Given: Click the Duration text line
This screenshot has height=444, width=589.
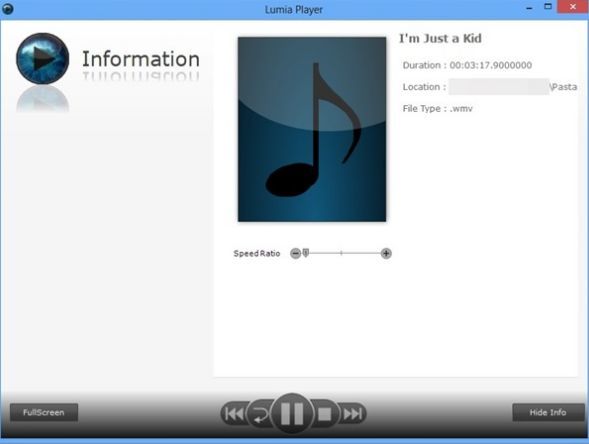Looking at the screenshot, I should [467, 65].
